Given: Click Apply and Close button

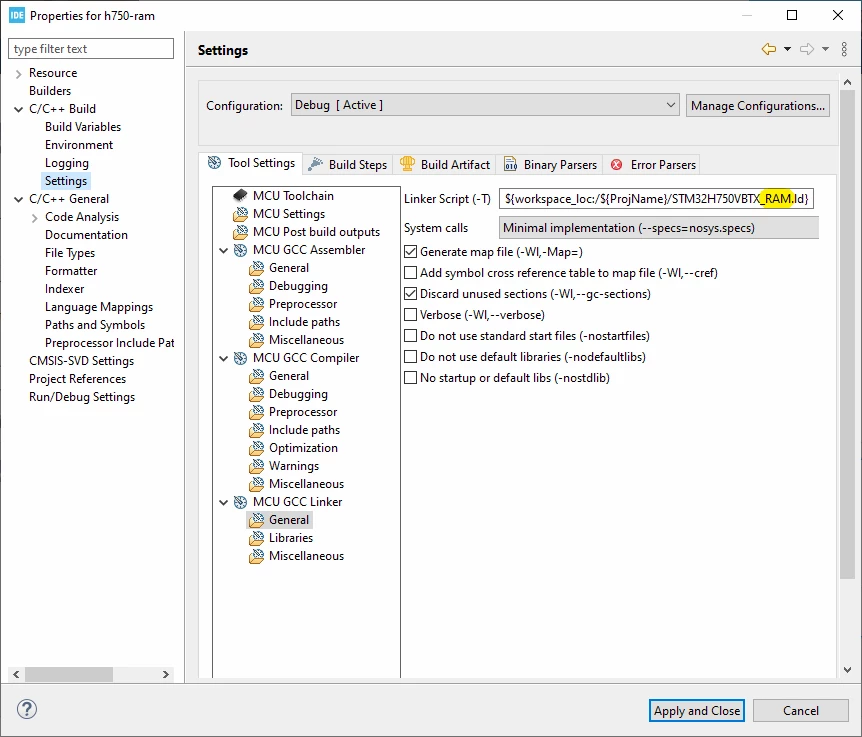Looking at the screenshot, I should pos(697,711).
